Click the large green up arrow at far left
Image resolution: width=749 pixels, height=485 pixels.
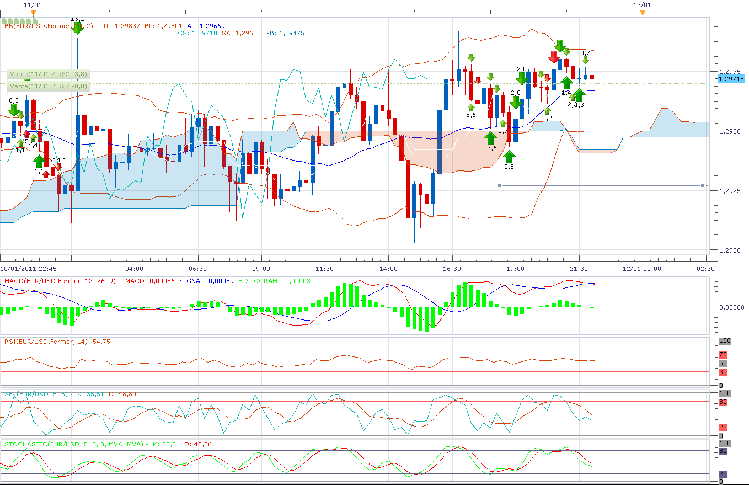pyautogui.click(x=39, y=159)
